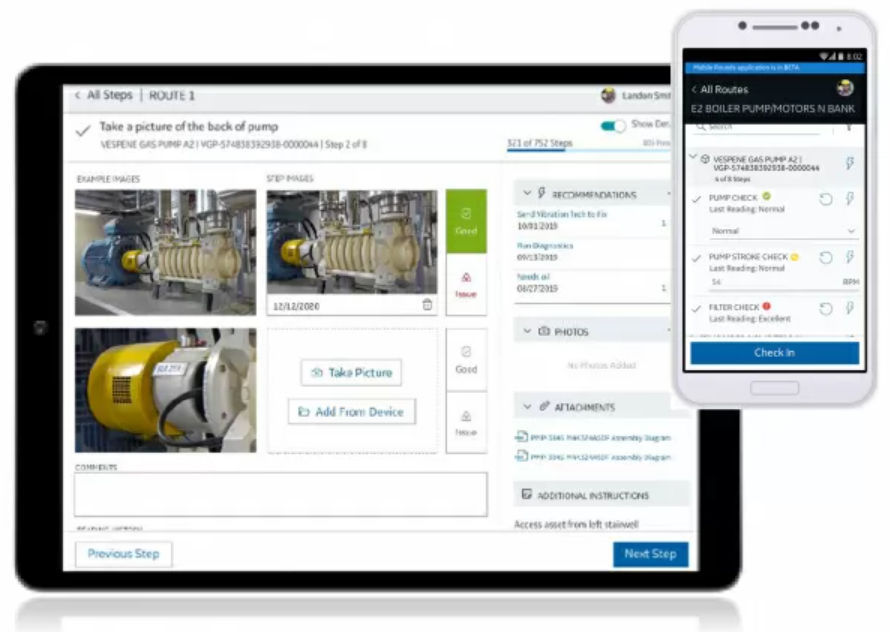Click Landon's profile avatar on the tablet
This screenshot has width=890, height=632.
608,96
